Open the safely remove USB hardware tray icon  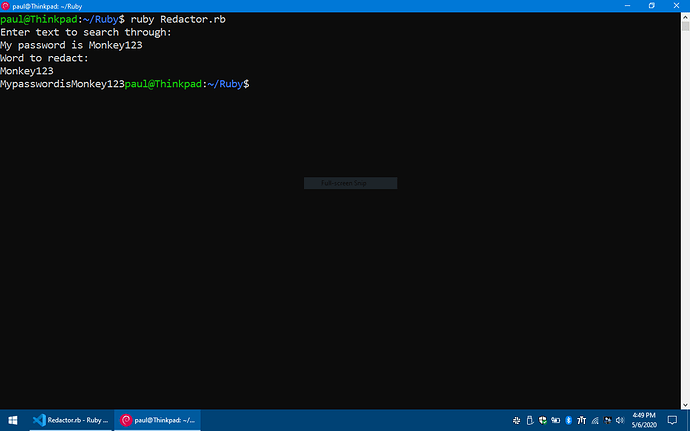(x=530, y=420)
